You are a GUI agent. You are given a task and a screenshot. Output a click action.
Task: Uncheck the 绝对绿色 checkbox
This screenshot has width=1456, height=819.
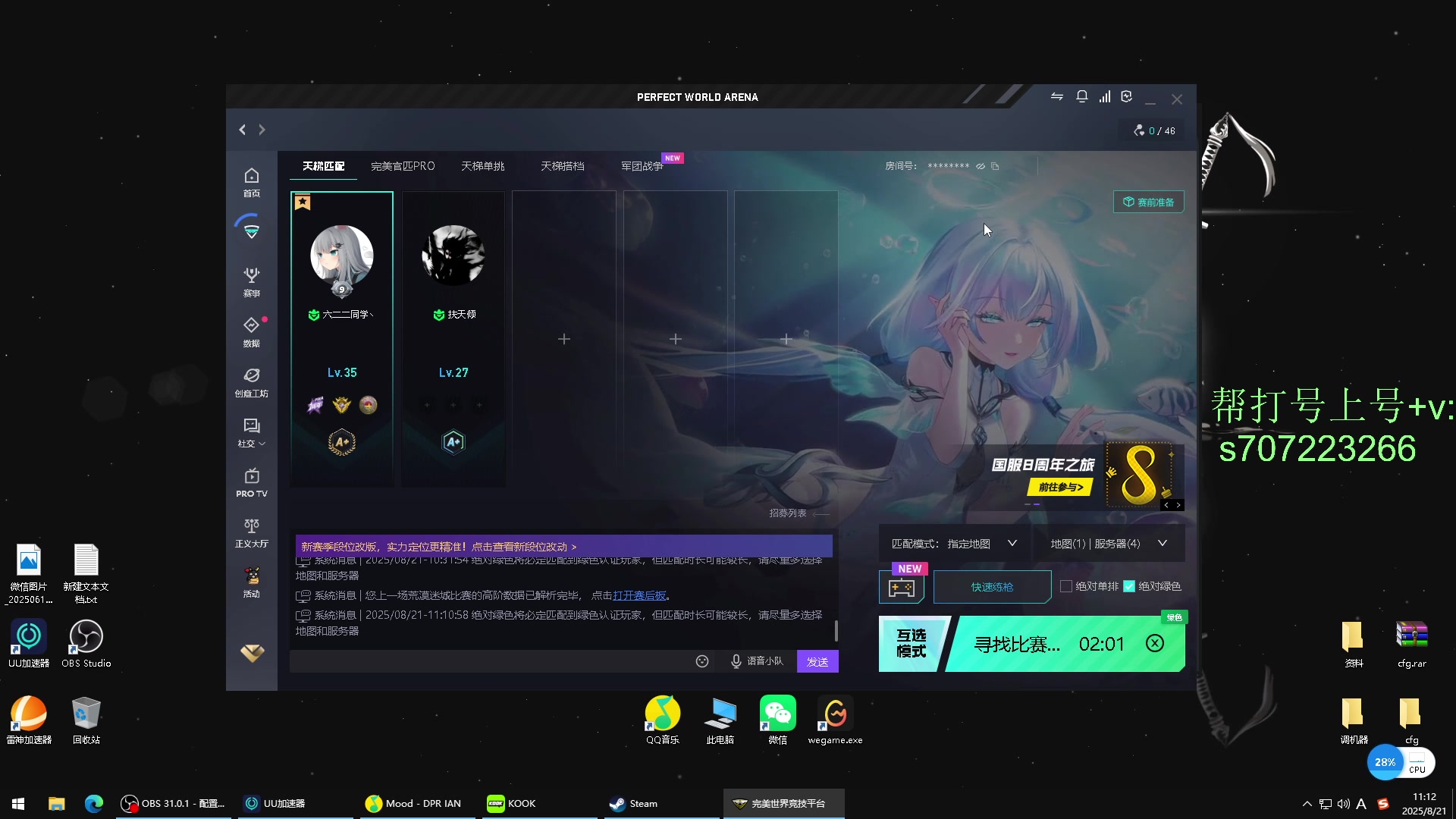pos(1129,586)
